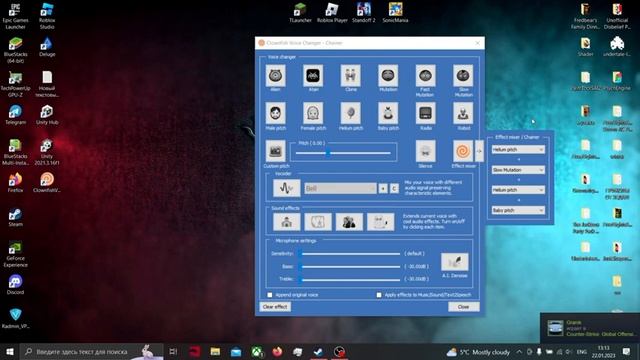Click the Pitch slider handle
640x360 pixels.
pos(328,153)
